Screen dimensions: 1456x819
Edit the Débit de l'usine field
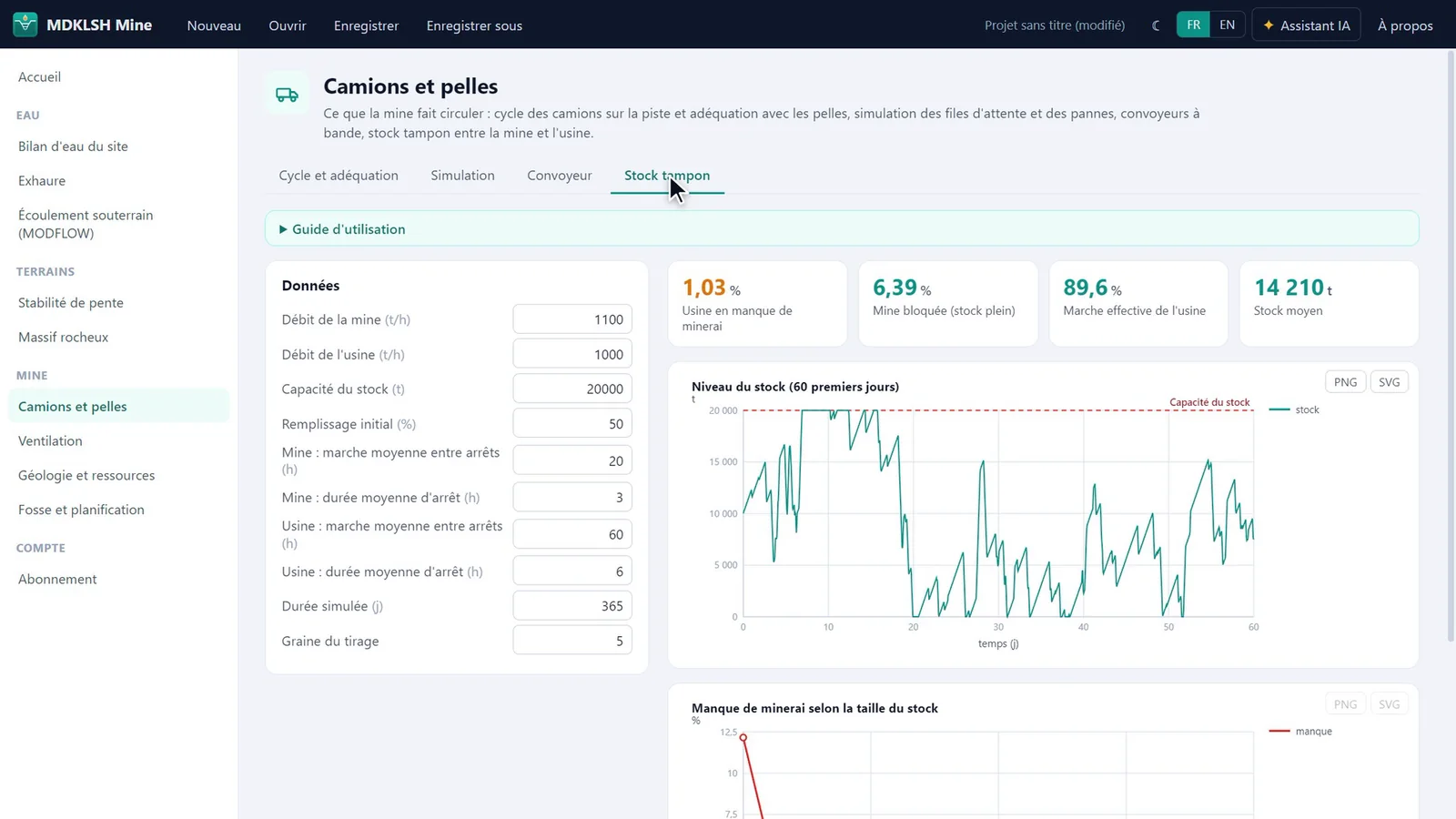[x=572, y=355]
